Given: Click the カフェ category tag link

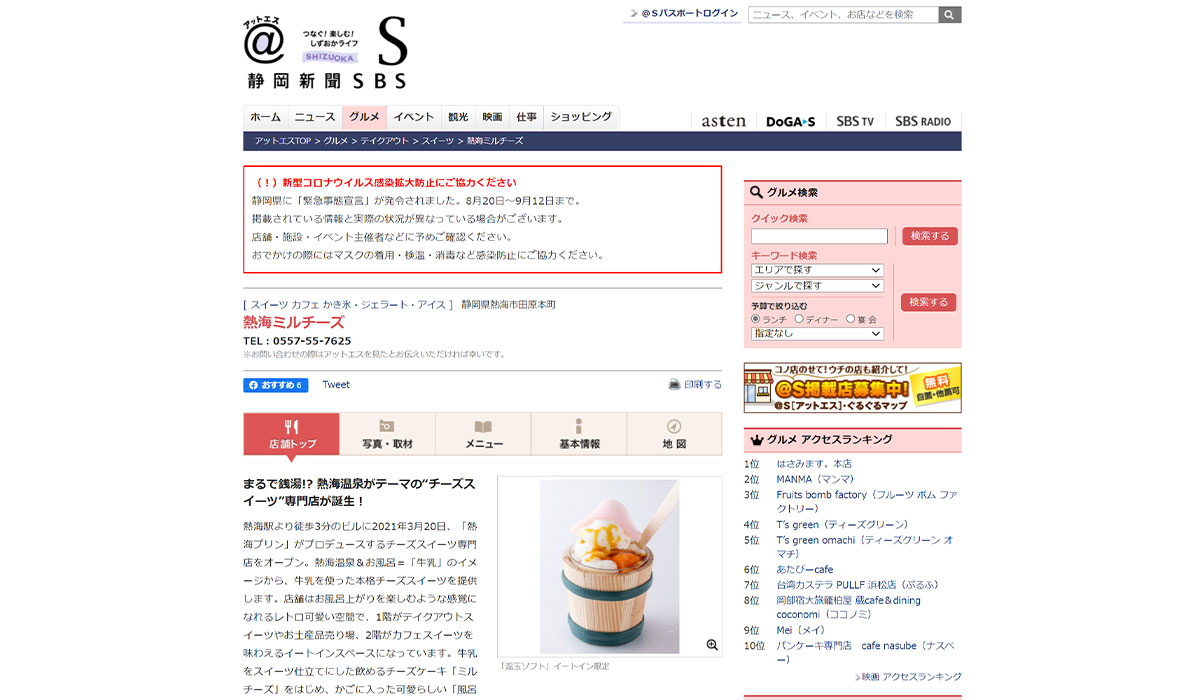Looking at the screenshot, I should (305, 304).
